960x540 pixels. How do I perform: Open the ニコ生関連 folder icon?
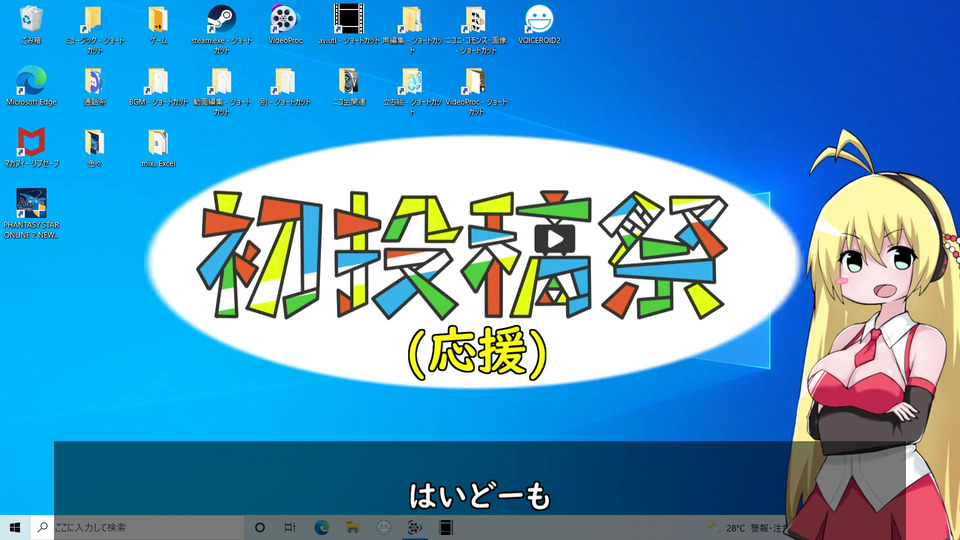tap(348, 81)
